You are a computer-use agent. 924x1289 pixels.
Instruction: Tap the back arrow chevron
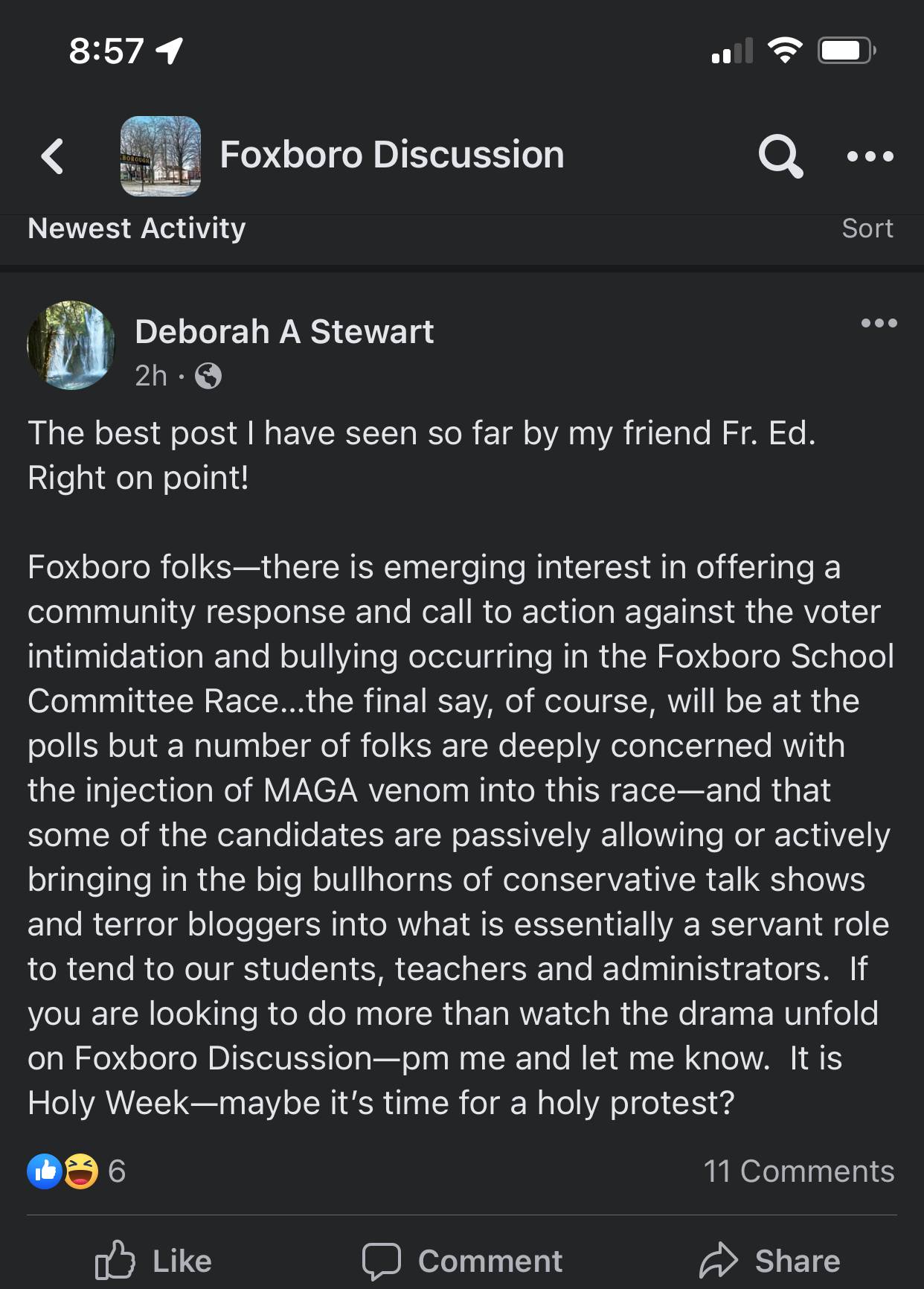[52, 156]
